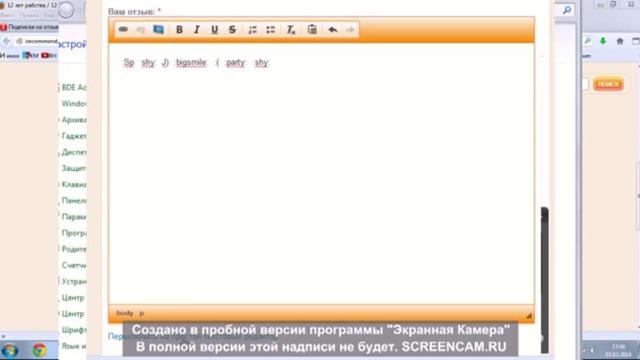Insert an image into the review
640x360 pixels.
(158, 29)
